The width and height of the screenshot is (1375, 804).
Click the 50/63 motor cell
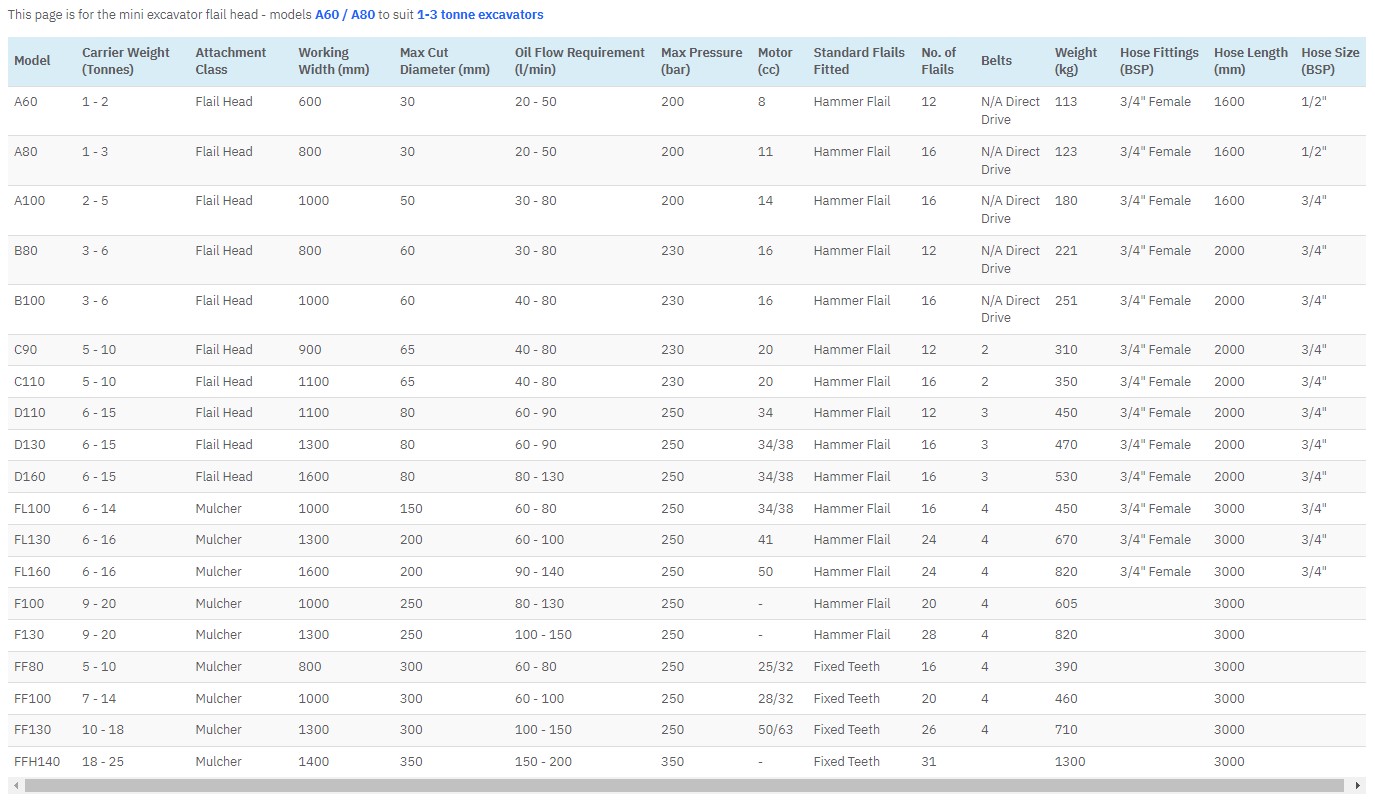(x=775, y=730)
